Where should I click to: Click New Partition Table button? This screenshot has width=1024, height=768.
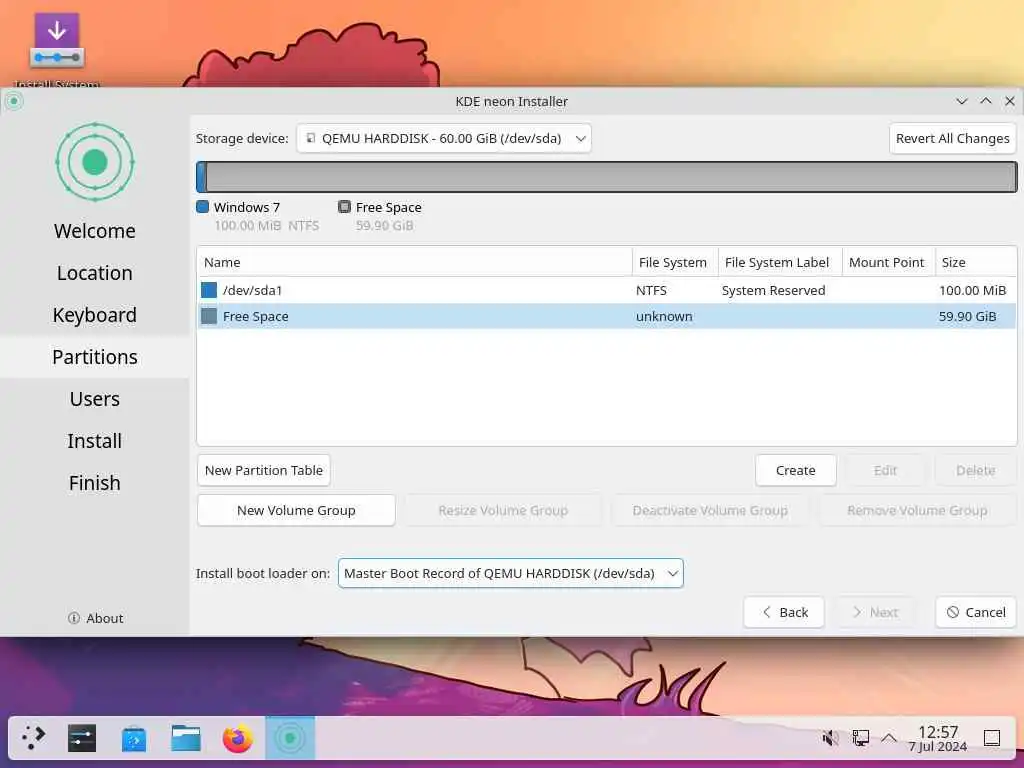tap(264, 470)
